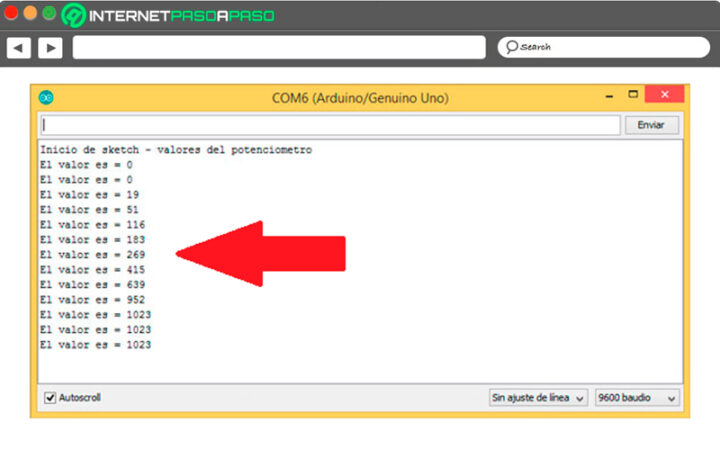Open the "Sin ajuste de línea" dropdown

tap(538, 397)
